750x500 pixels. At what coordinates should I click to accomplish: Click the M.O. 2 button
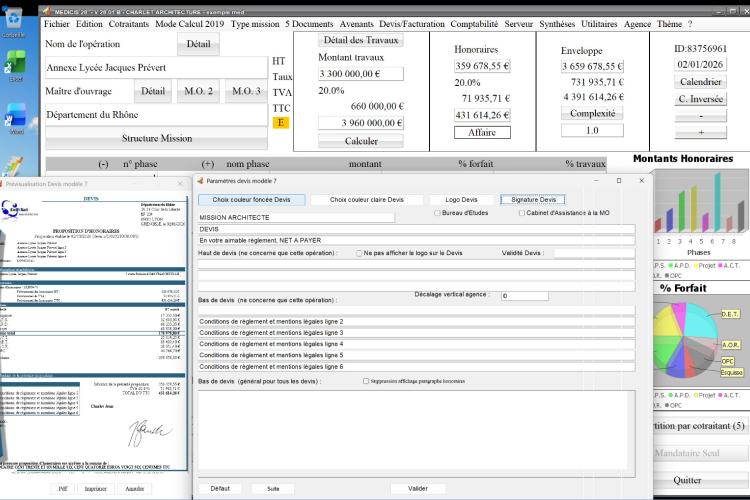point(199,91)
